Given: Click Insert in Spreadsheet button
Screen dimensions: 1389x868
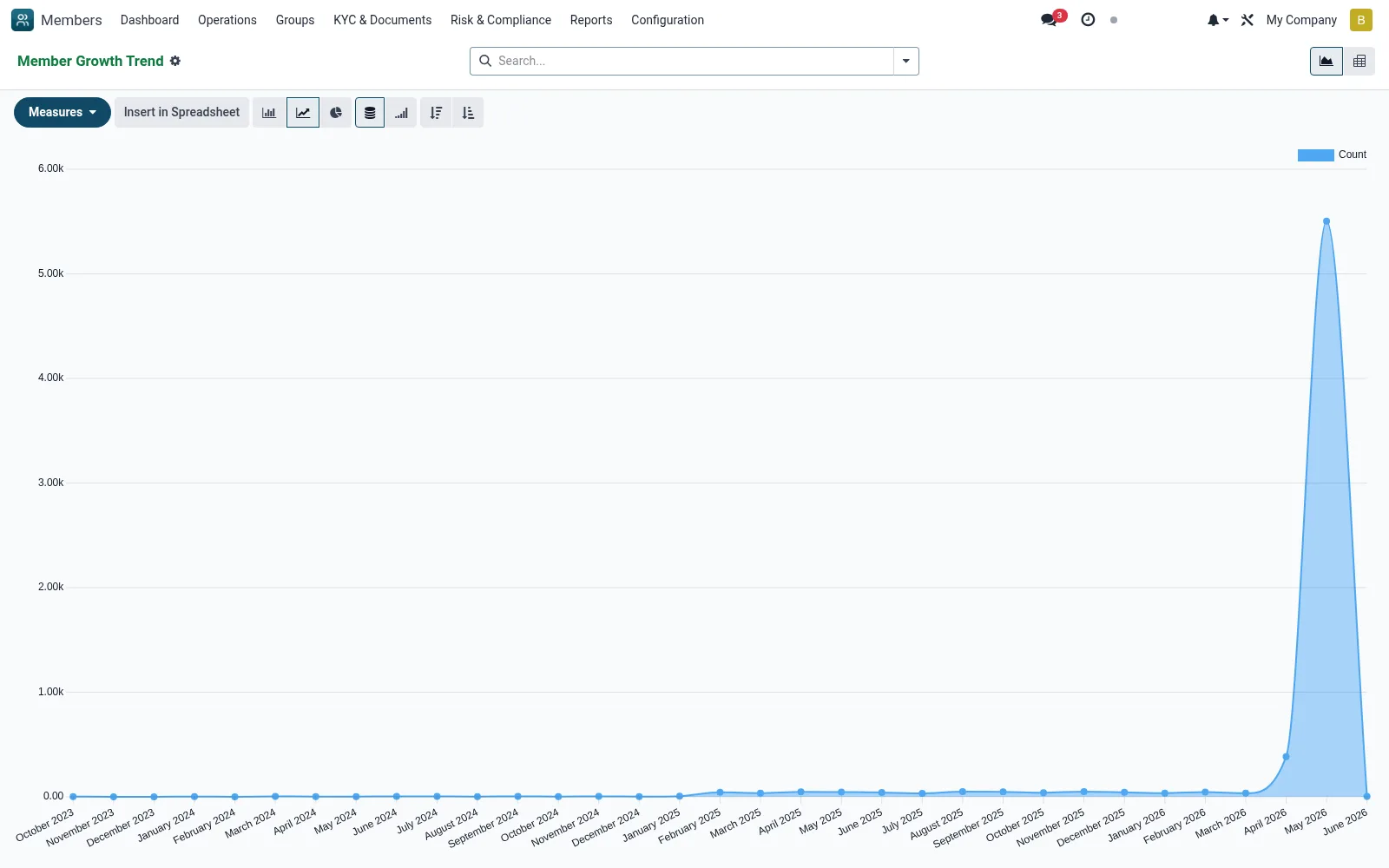Looking at the screenshot, I should click(181, 113).
